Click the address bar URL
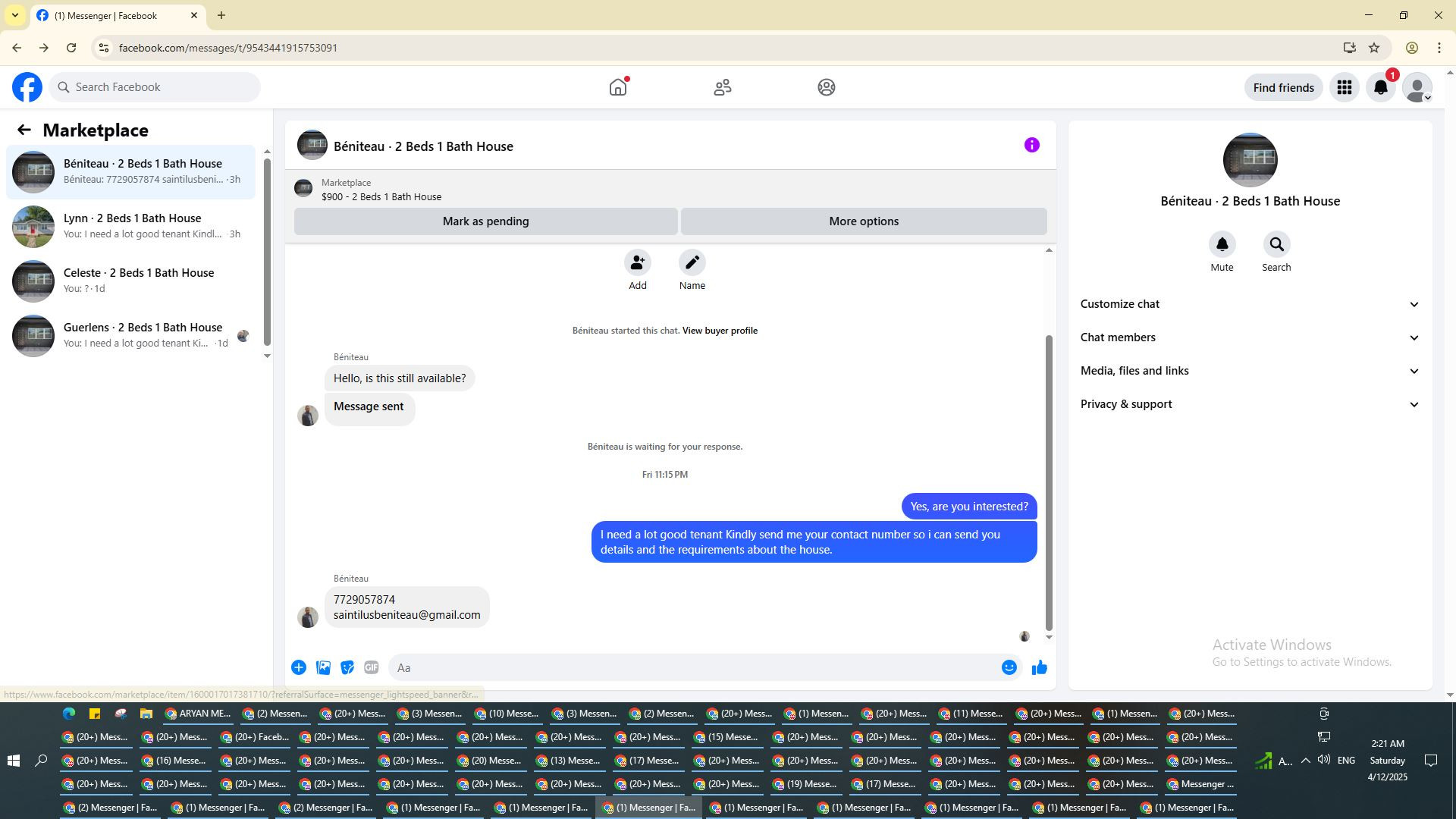 228,48
